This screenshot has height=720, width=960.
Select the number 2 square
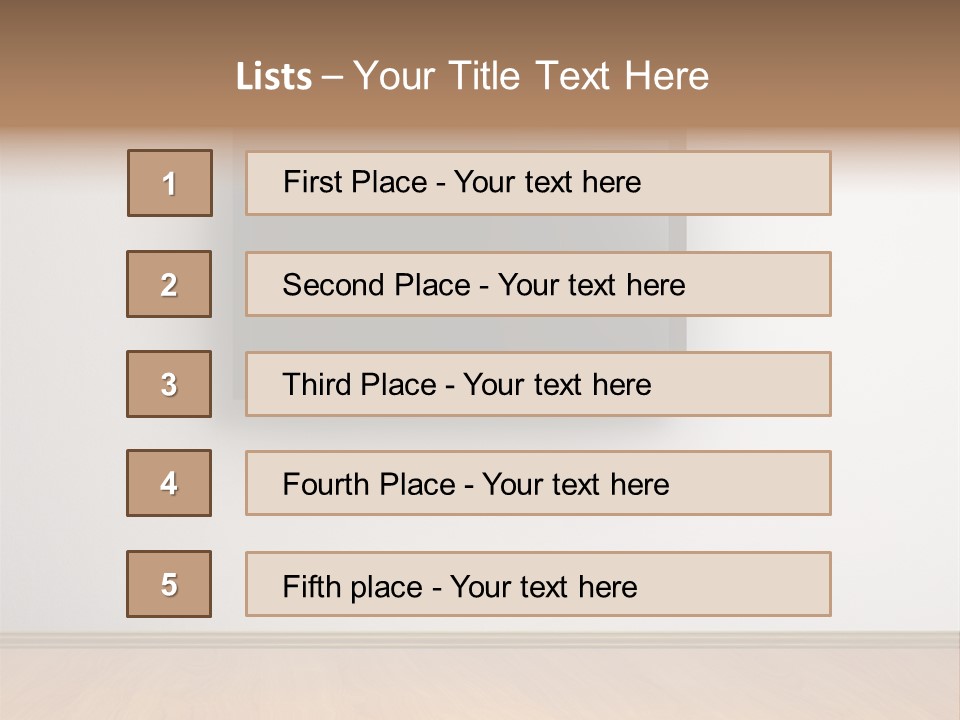(169, 284)
